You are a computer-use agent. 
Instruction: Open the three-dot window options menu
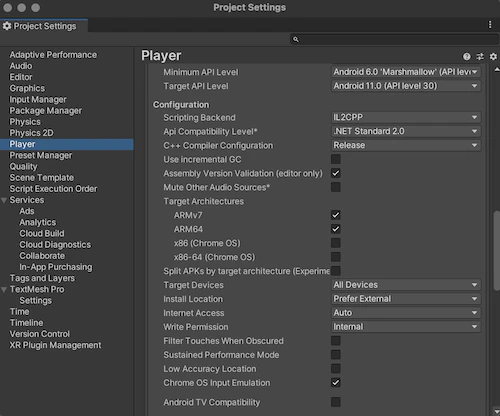(x=490, y=25)
